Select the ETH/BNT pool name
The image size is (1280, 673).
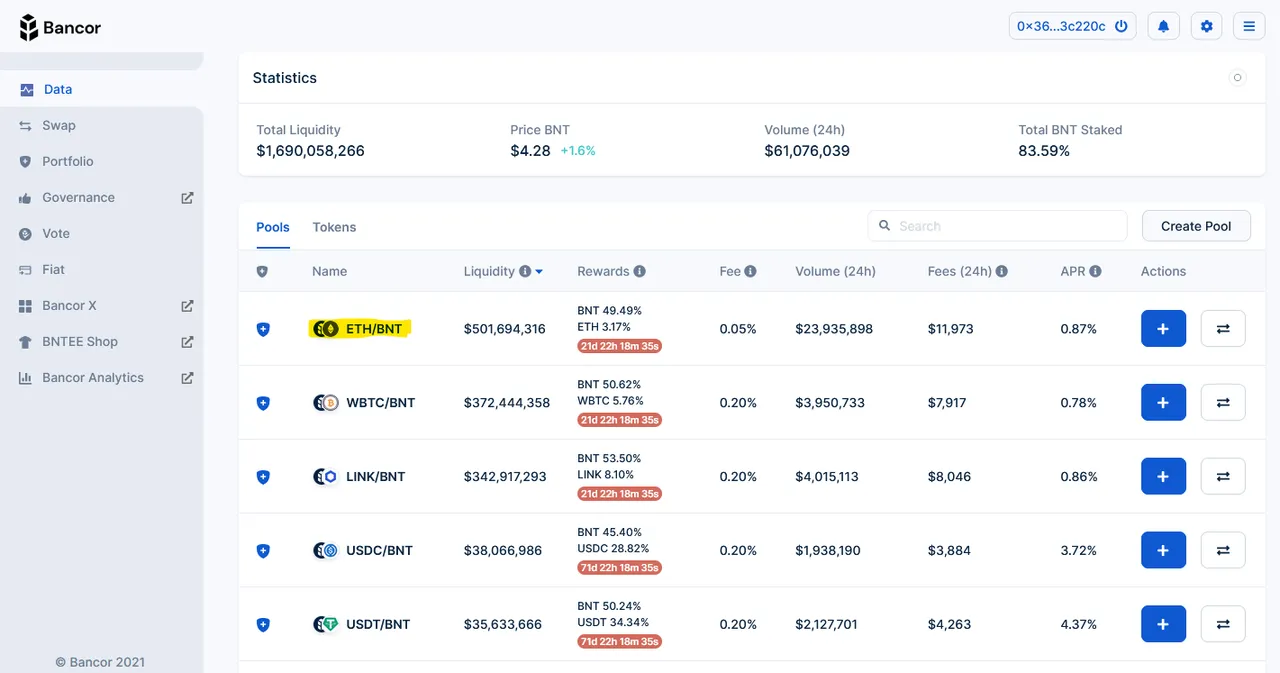coord(374,329)
